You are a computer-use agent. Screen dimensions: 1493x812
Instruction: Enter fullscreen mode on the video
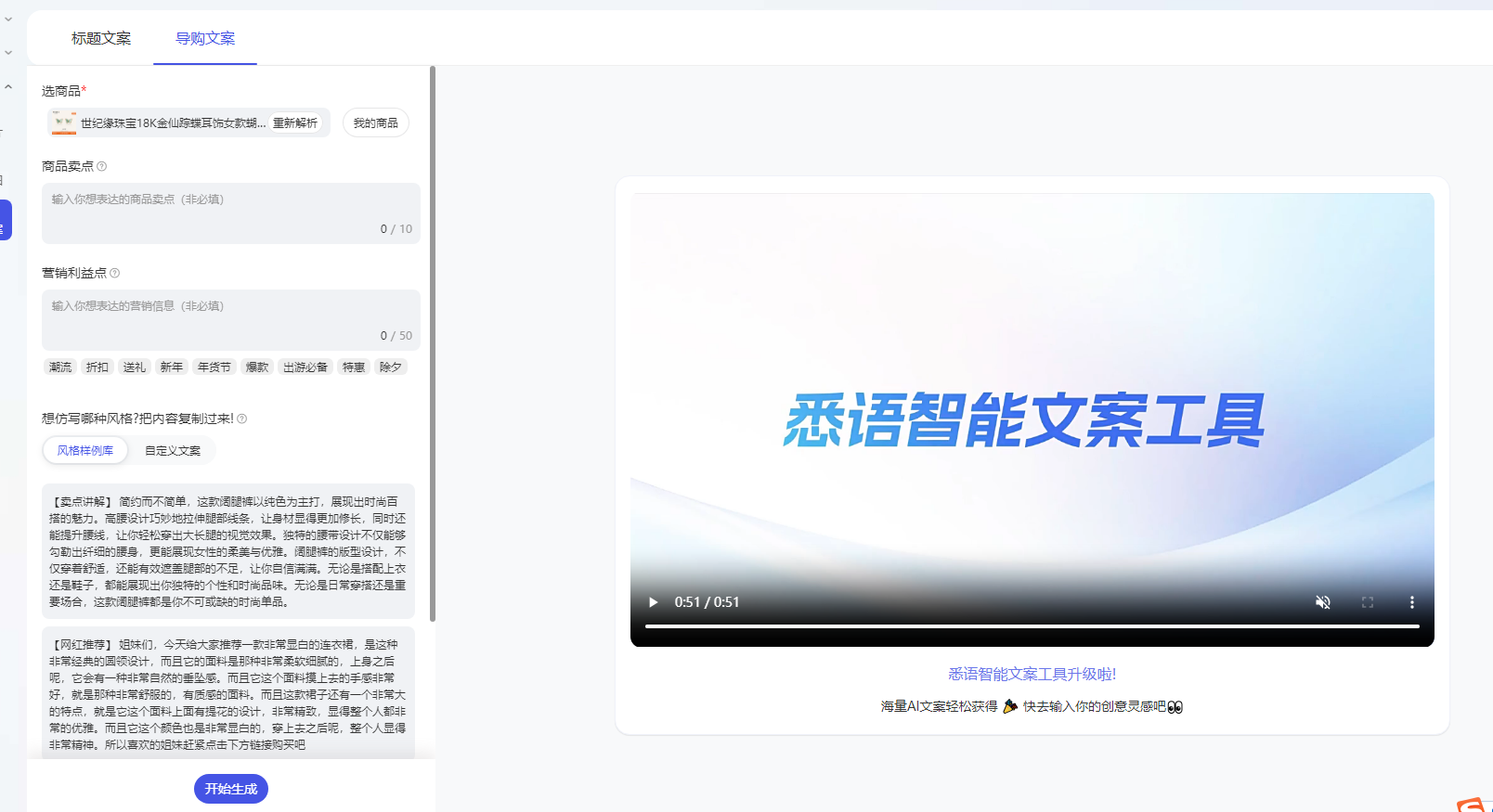tap(1368, 602)
